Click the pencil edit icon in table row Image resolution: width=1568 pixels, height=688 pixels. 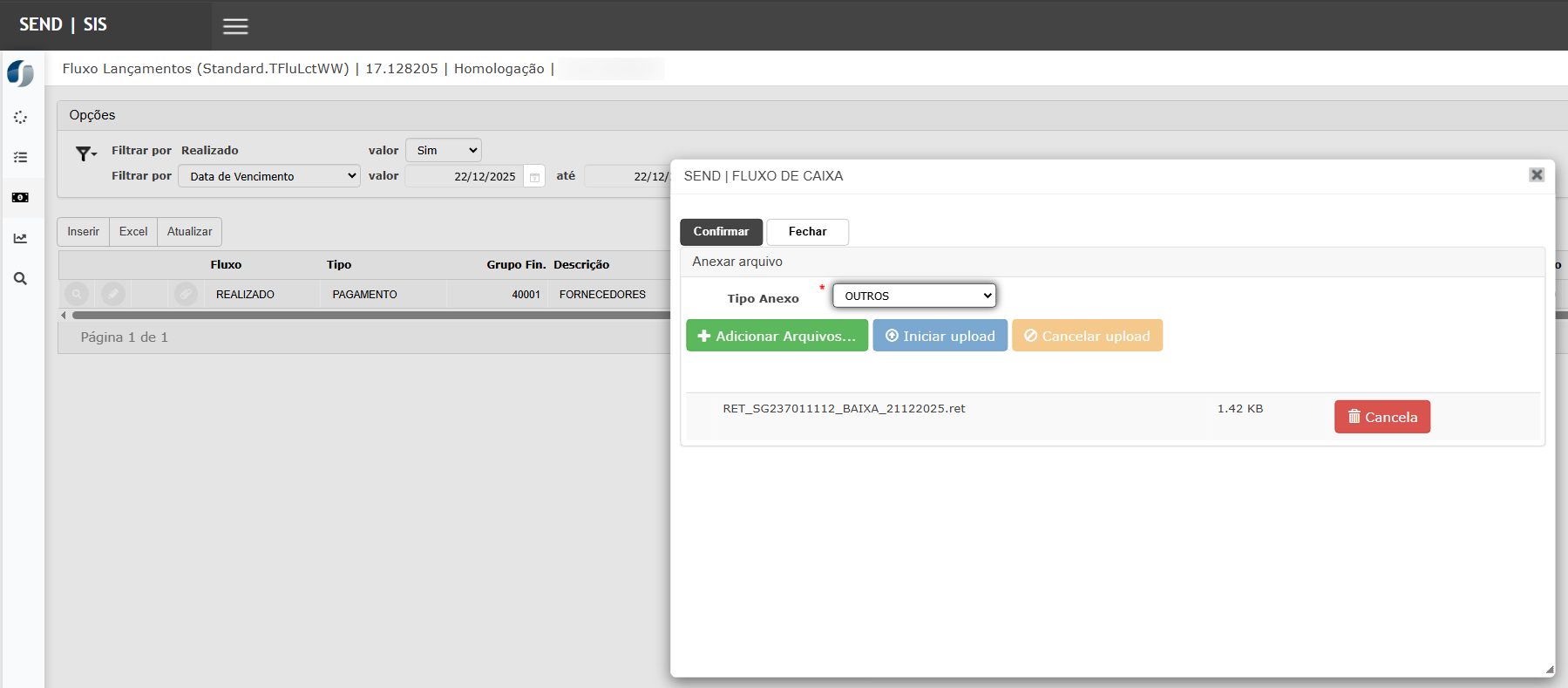tap(113, 295)
